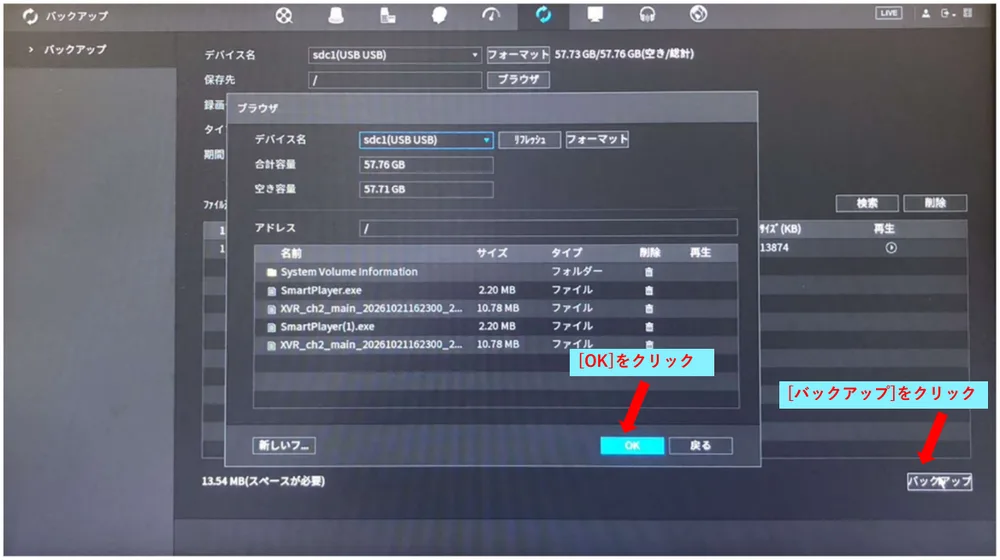Click the user account icon at top right
This screenshot has height=560, width=1000.
coord(925,13)
